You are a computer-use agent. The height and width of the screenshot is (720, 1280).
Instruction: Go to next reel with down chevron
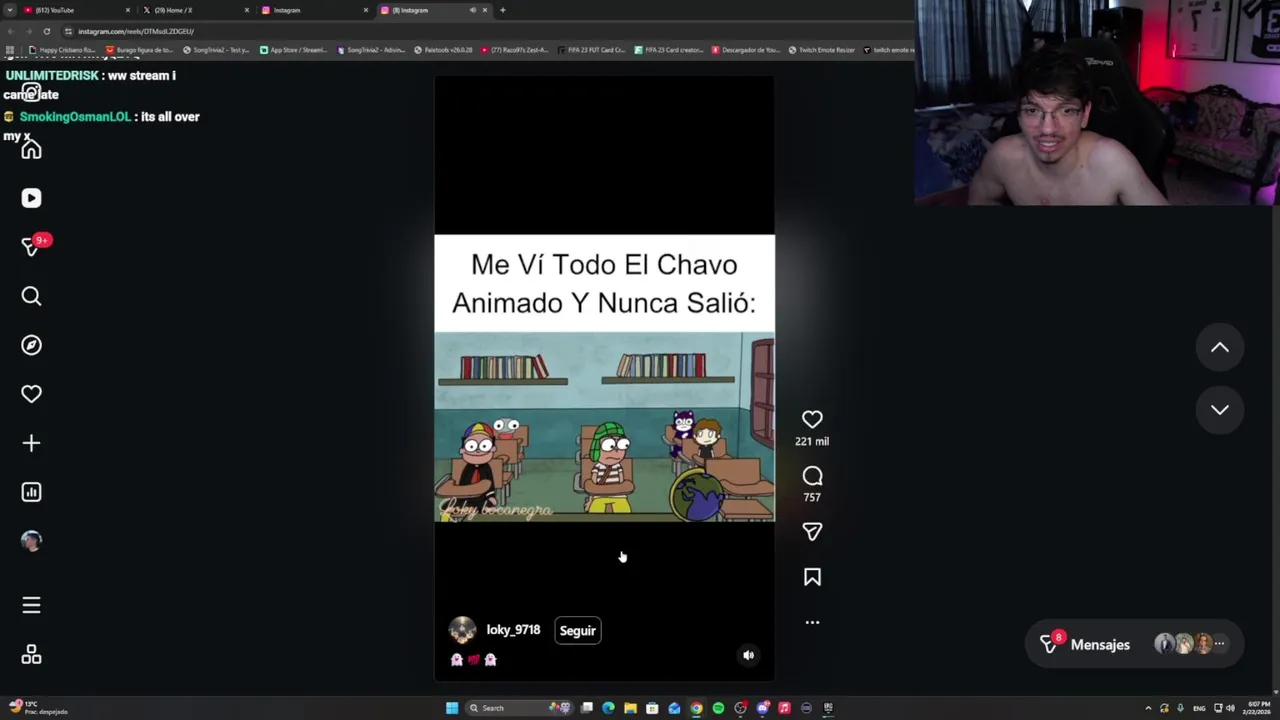(1220, 409)
